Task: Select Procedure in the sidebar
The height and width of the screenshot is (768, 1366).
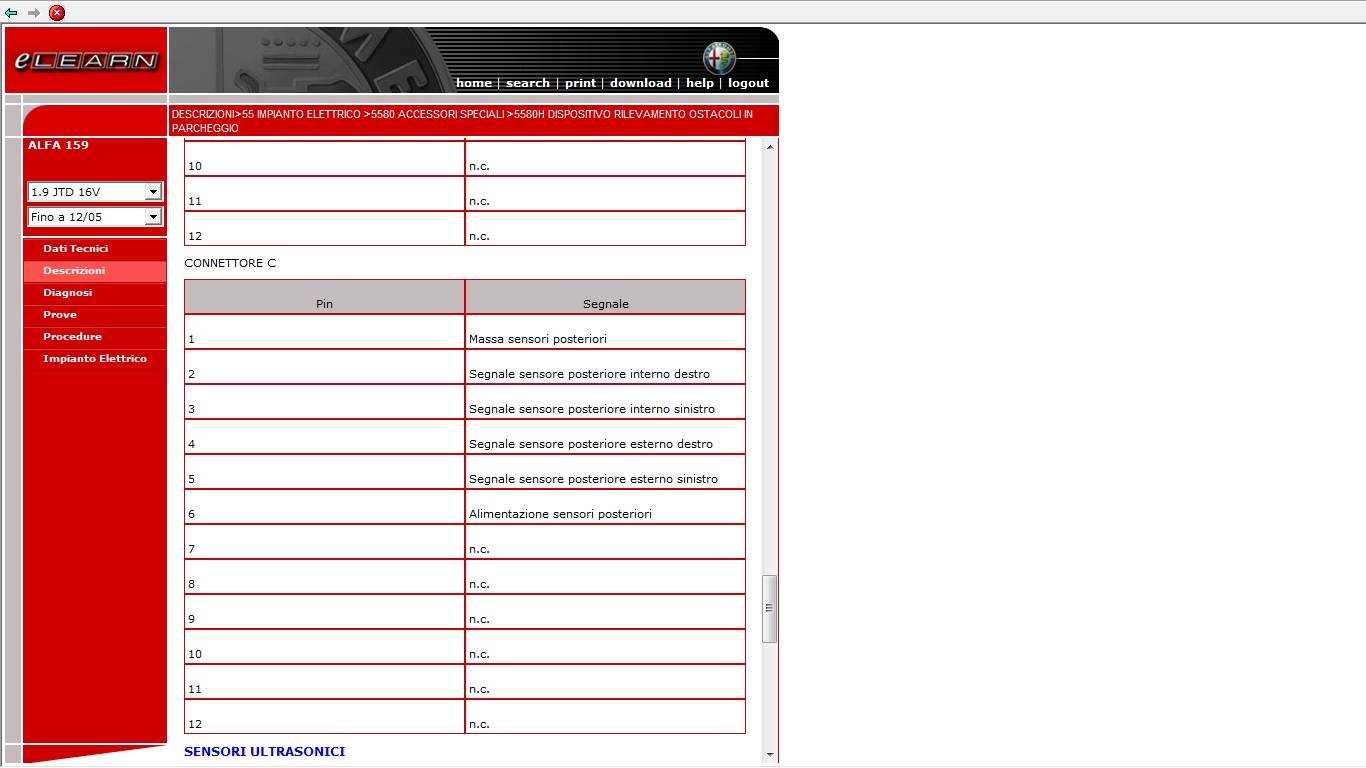Action: click(x=72, y=337)
